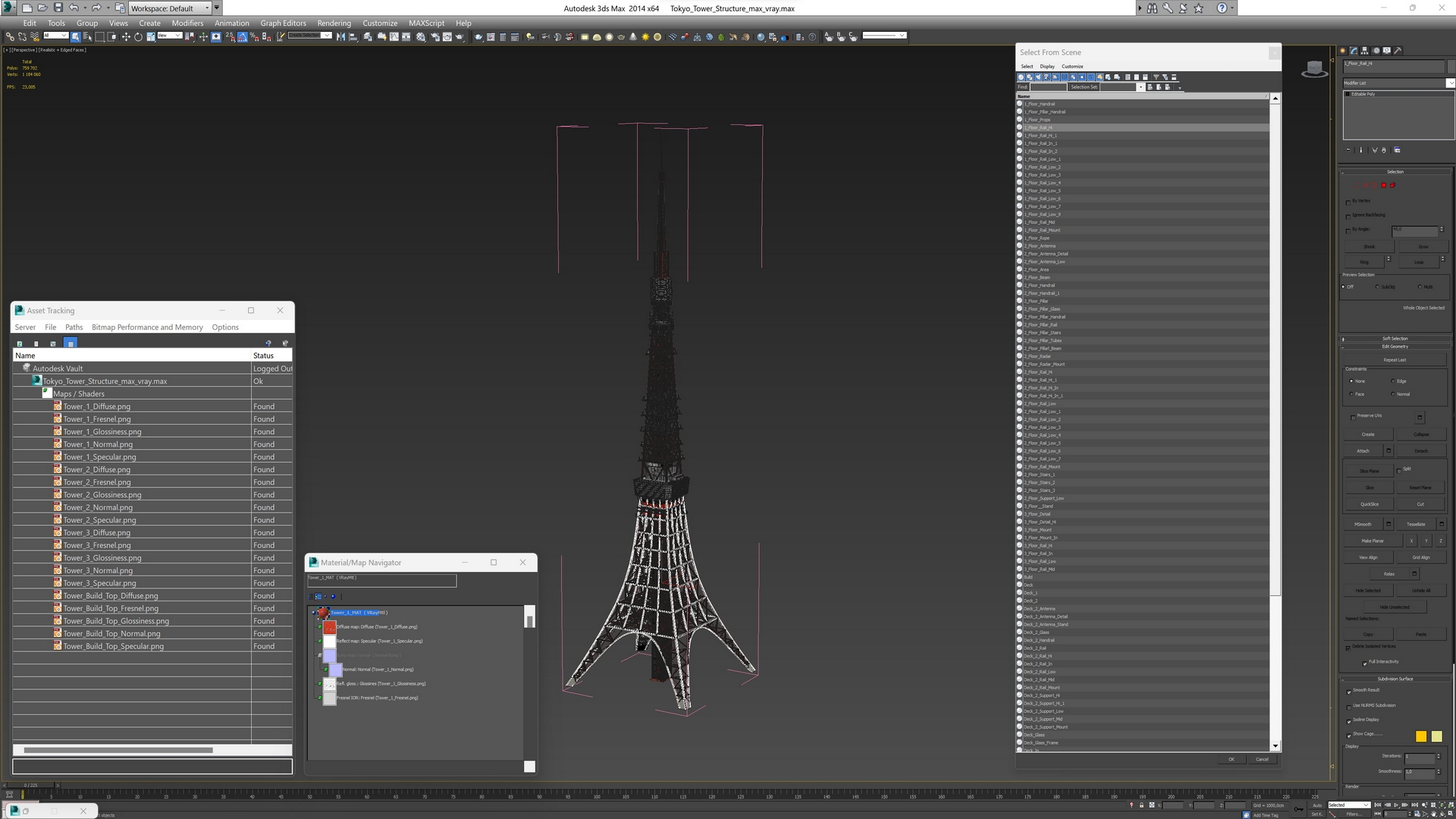Collapse the Selection rollout

tap(1395, 171)
